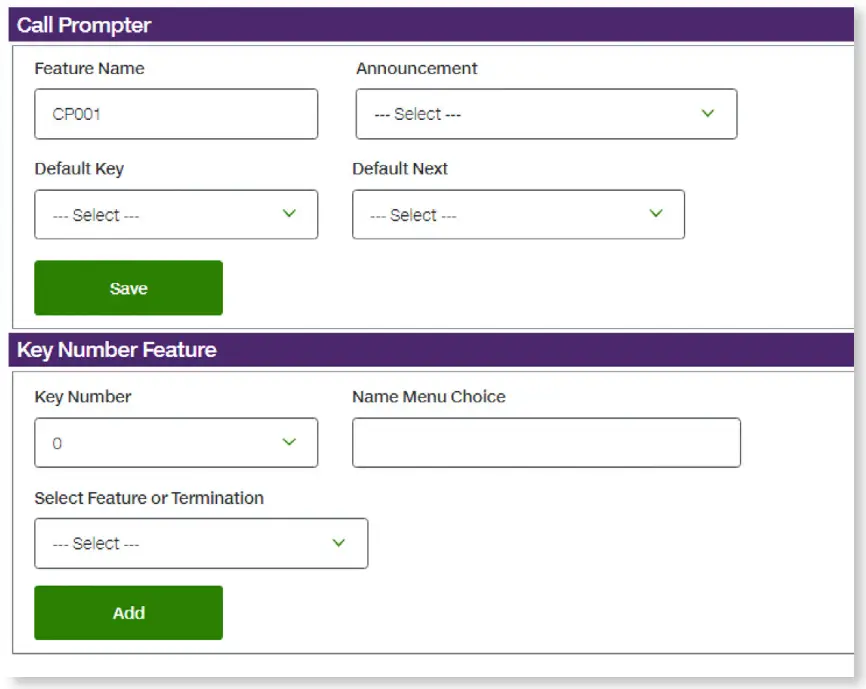This screenshot has height=689, width=866.
Task: Expand Select Feature or Termination dropdown
Action: [200, 544]
